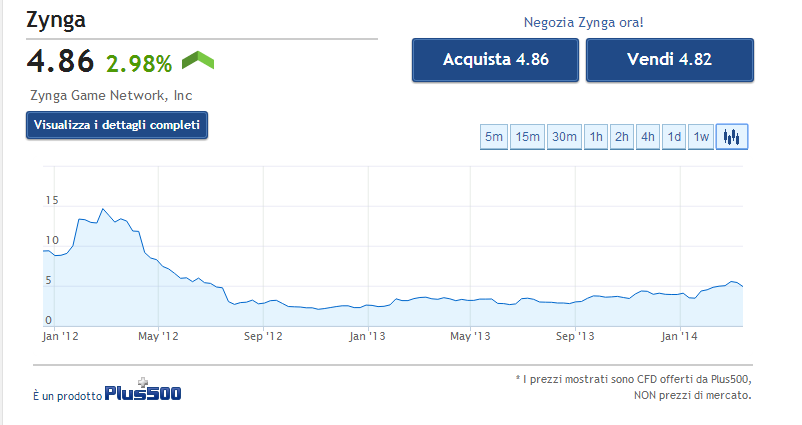Follow the Negozia Zynga ora! link
The image size is (802, 425).
tap(582, 22)
